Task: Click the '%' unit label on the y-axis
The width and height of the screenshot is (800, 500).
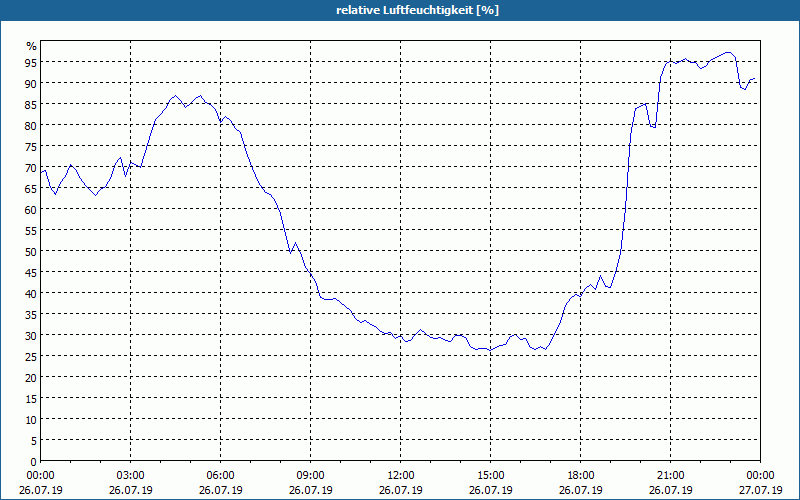Action: coord(31,46)
